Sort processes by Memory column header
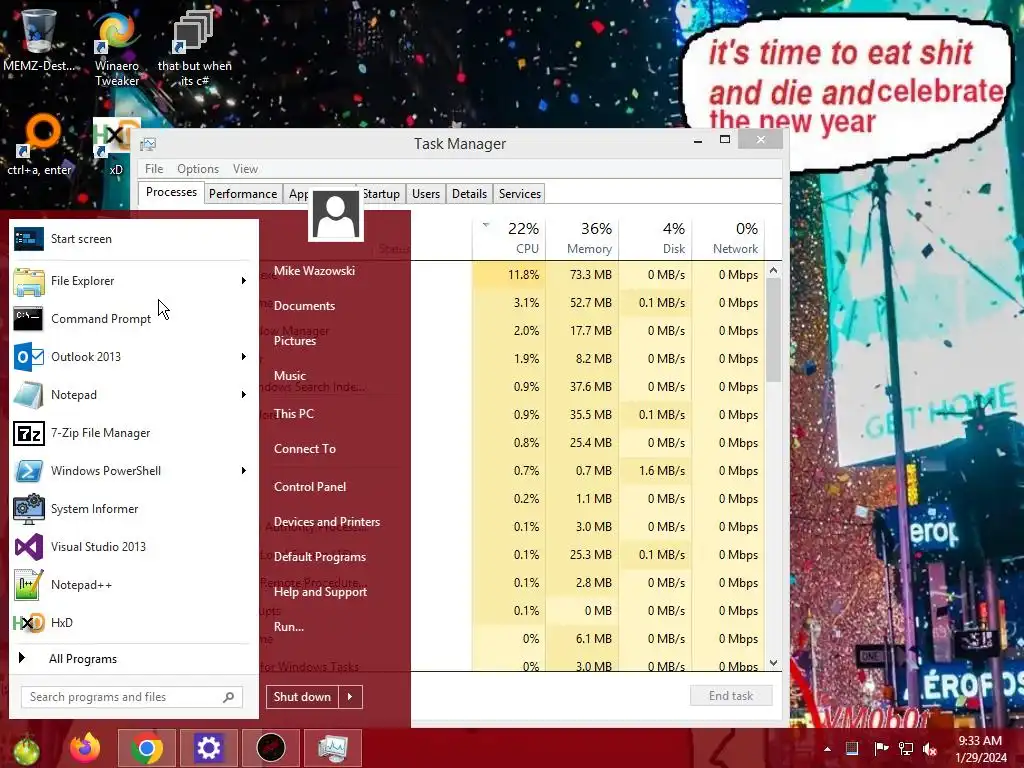The height and width of the screenshot is (768, 1024). click(583, 238)
